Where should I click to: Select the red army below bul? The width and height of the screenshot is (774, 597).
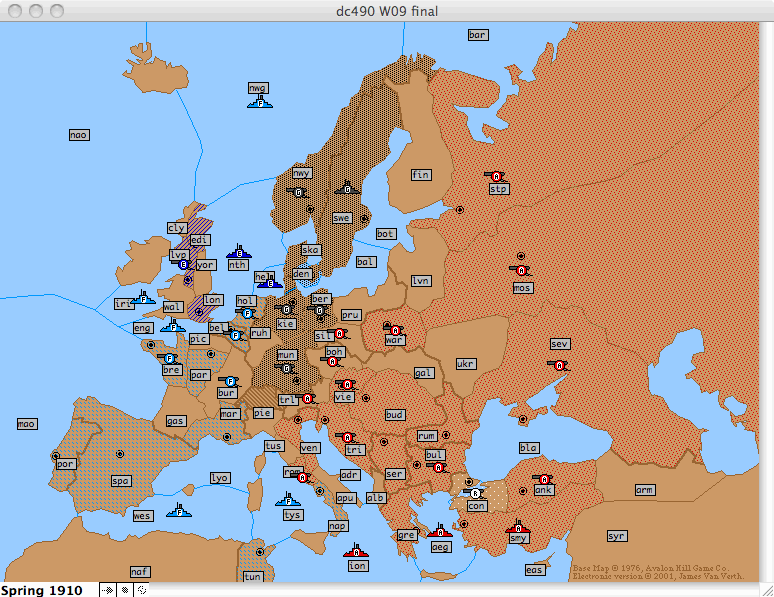coord(438,467)
